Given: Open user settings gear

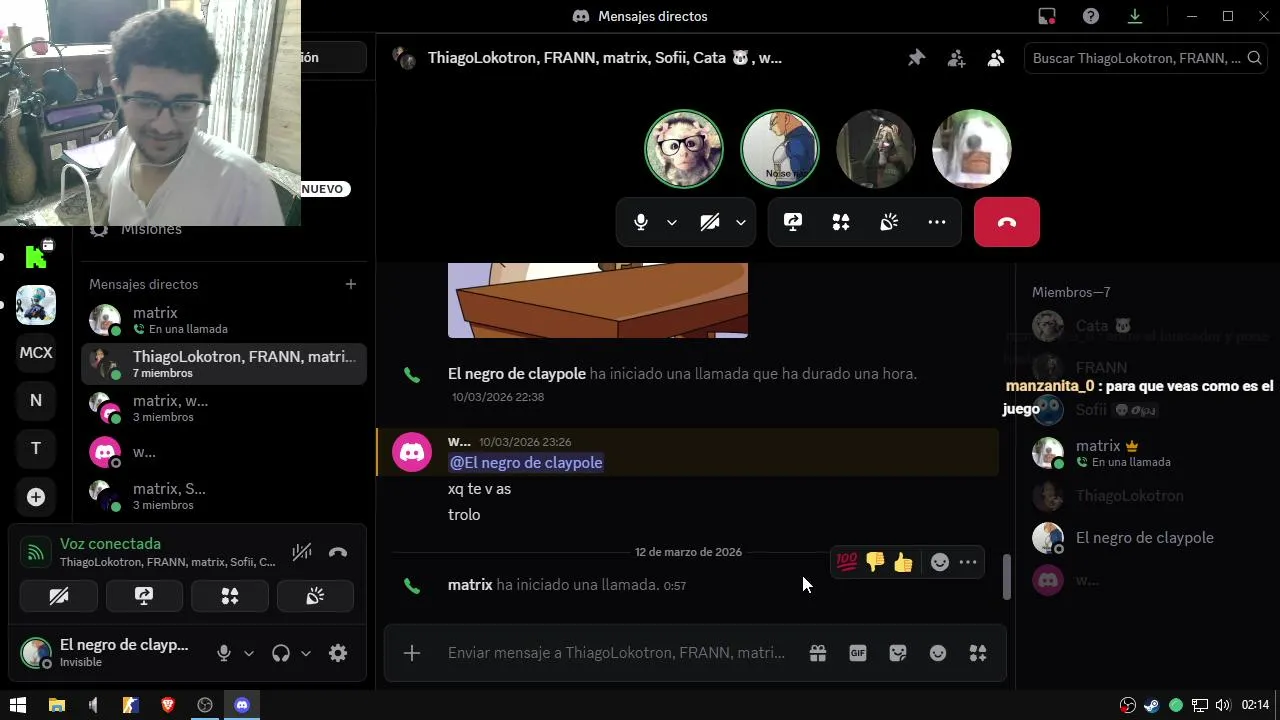Looking at the screenshot, I should (338, 653).
